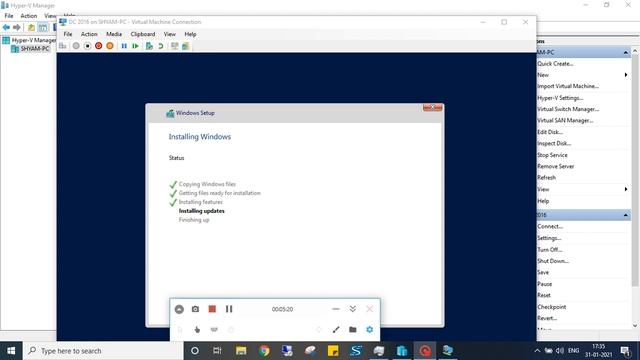This screenshot has height=360, width=640.
Task: Open recorder settings gear
Action: coord(370,329)
